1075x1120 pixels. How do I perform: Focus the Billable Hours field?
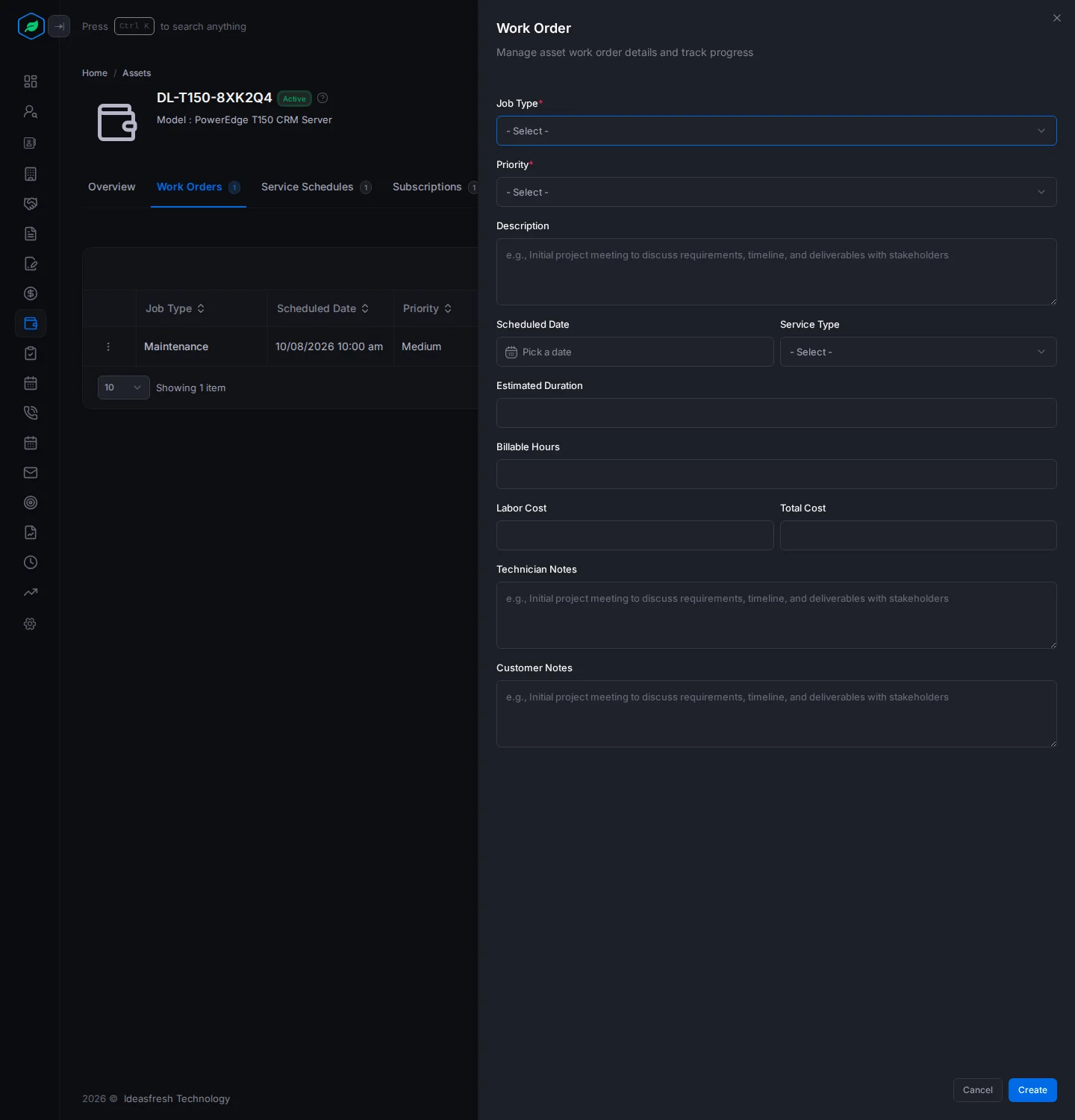tap(776, 474)
